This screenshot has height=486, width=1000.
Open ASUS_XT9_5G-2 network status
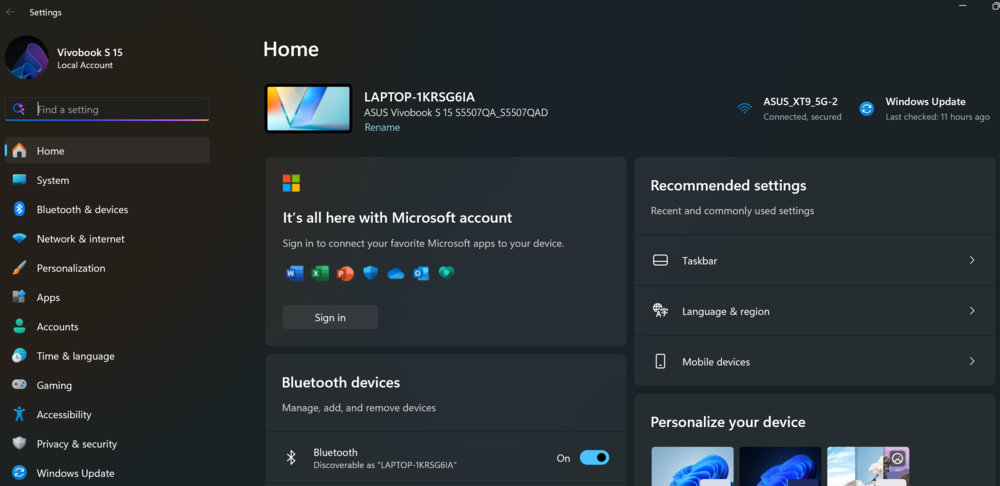coord(790,108)
